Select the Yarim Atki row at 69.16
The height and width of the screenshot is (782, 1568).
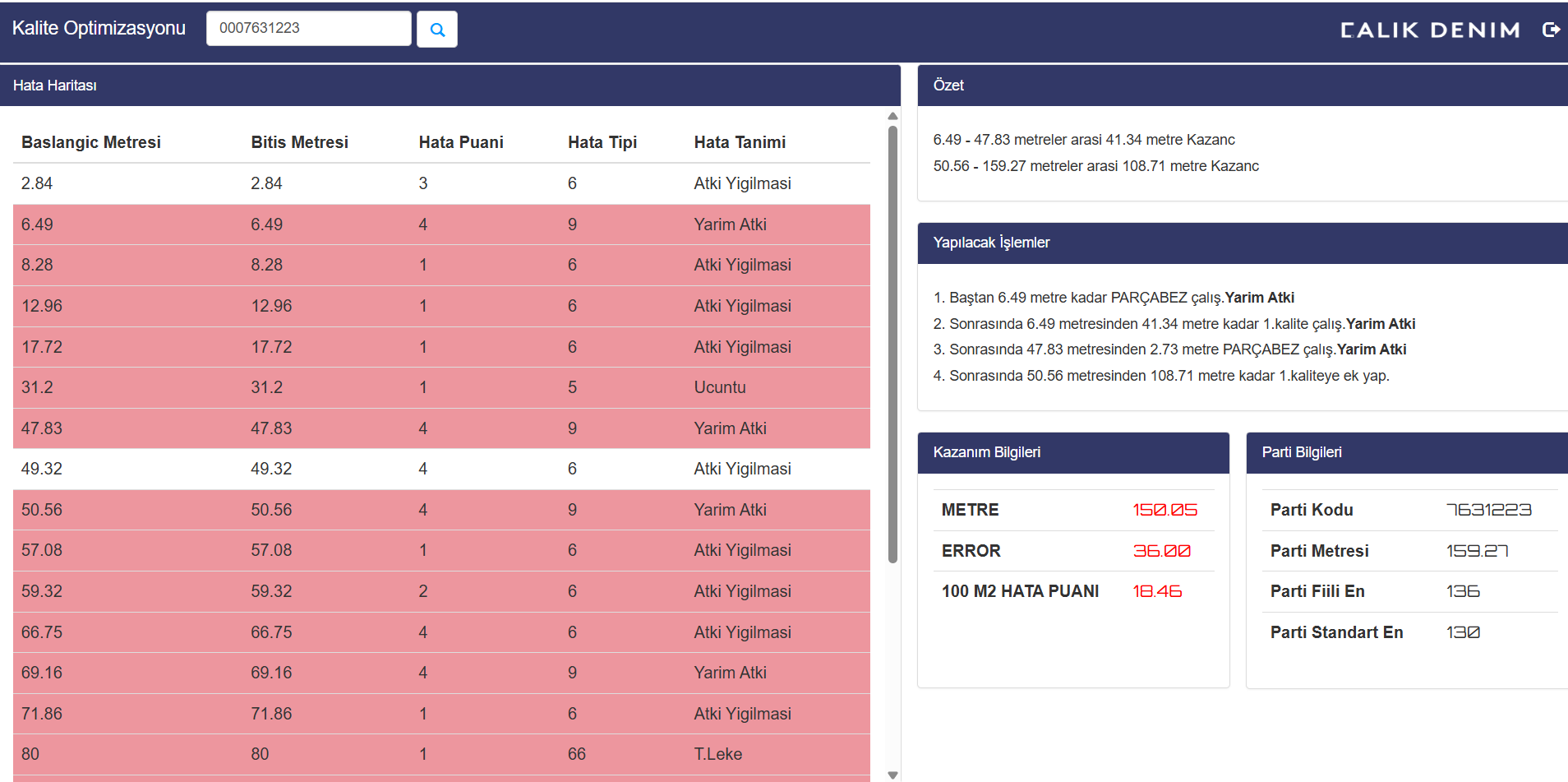click(441, 673)
